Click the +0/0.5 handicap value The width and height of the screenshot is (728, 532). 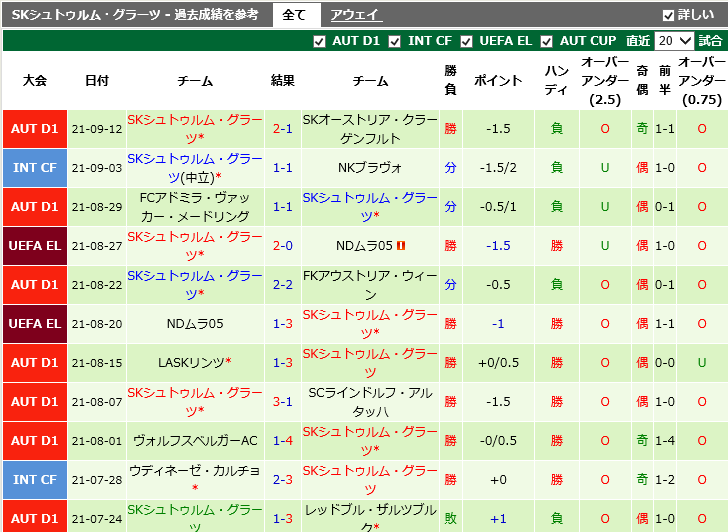(x=498, y=363)
